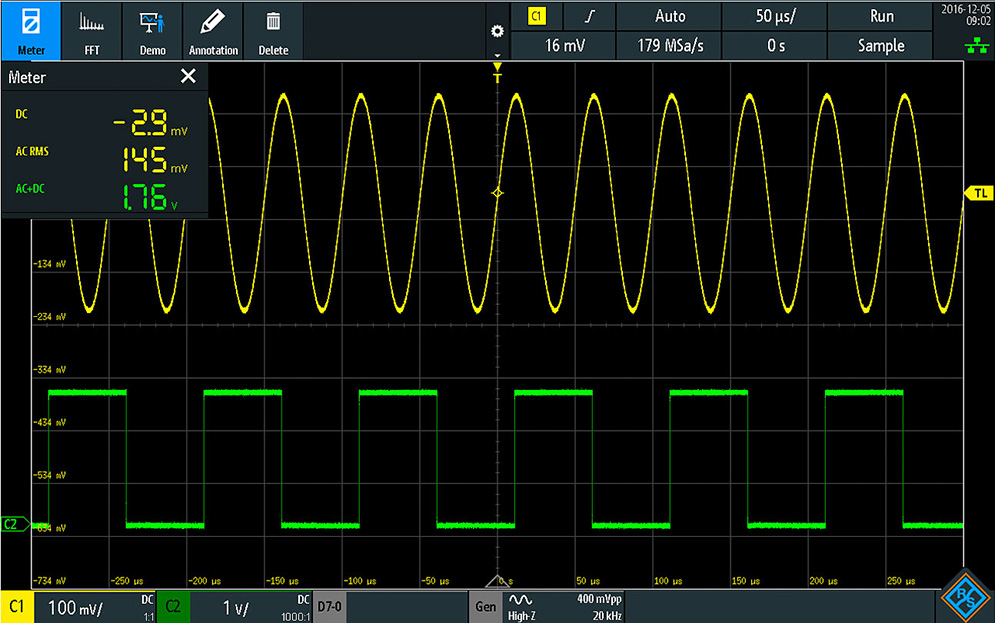Screen dimensions: 995x623
Task: Open the Sample acquisition mode selector
Action: point(880,46)
